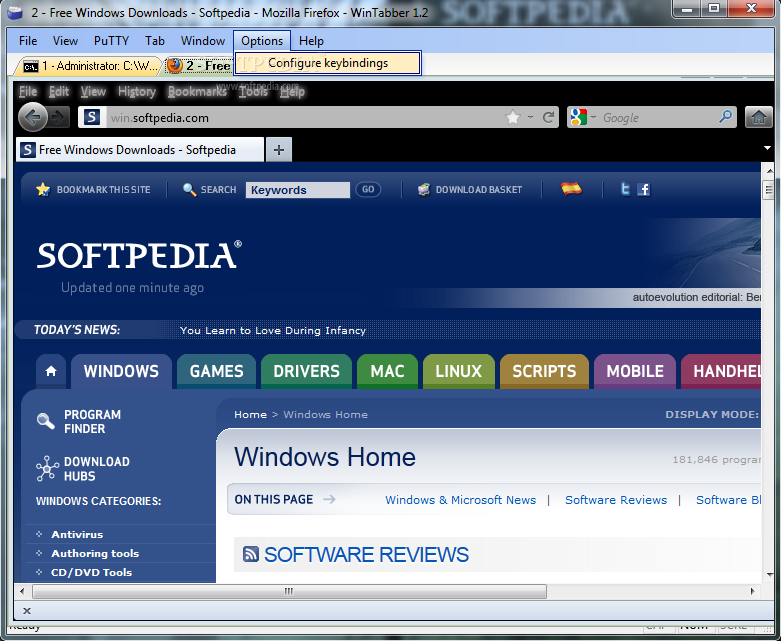Click the Softpedia site icon in the address bar
The height and width of the screenshot is (641, 781).
click(x=92, y=118)
